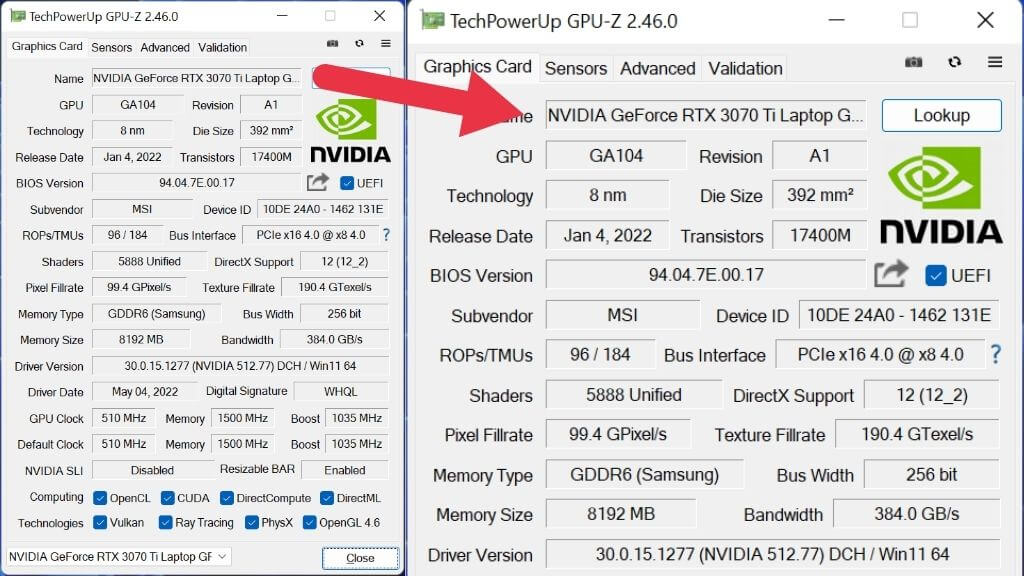Click the 8192 MB Memory Size field, left window

click(x=141, y=340)
